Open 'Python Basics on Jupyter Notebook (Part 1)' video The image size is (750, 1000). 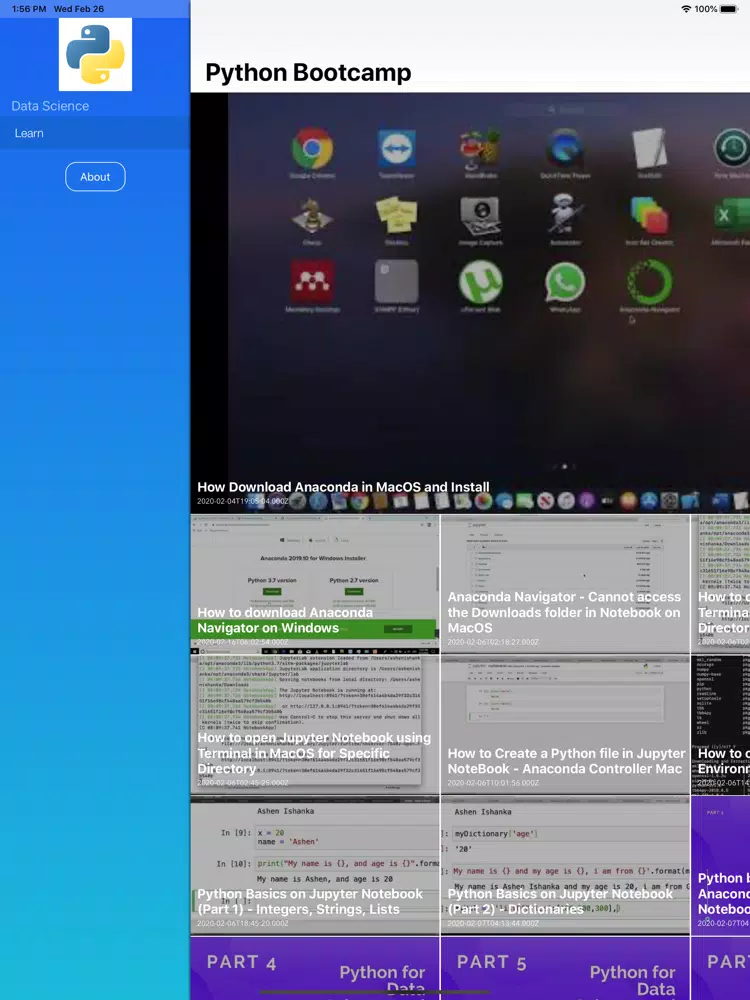tap(315, 865)
